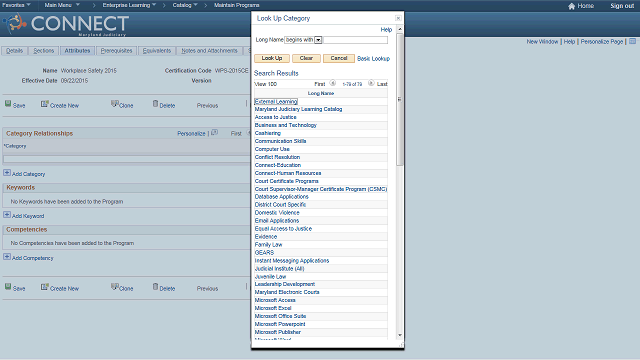The height and width of the screenshot is (360, 640).
Task: Switch to the Prerequisites tab
Action: [116, 51]
